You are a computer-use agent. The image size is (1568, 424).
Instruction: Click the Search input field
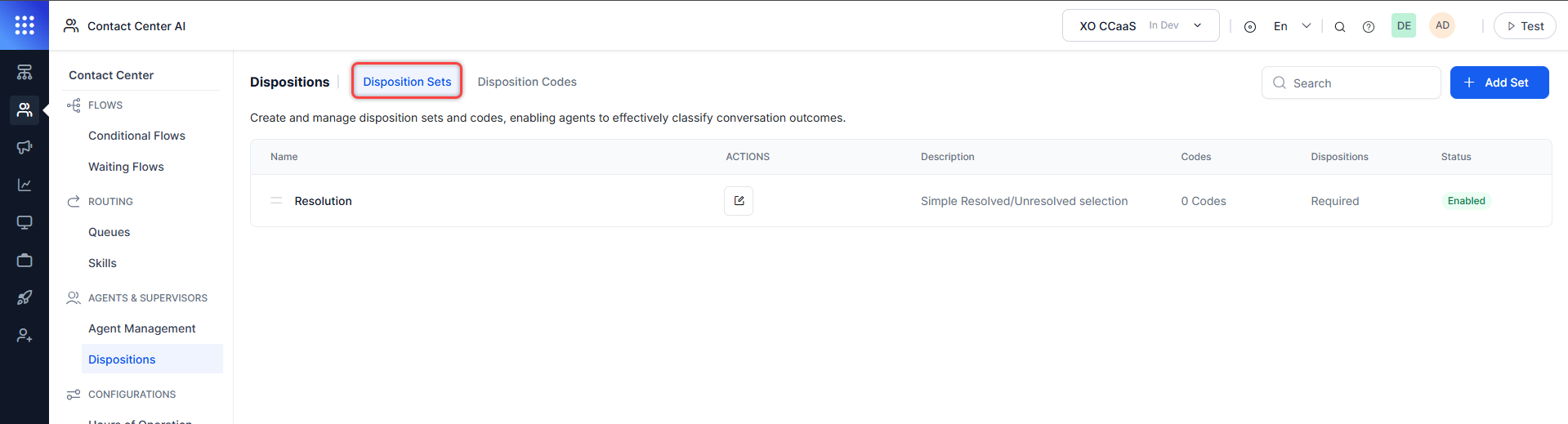coord(1360,83)
